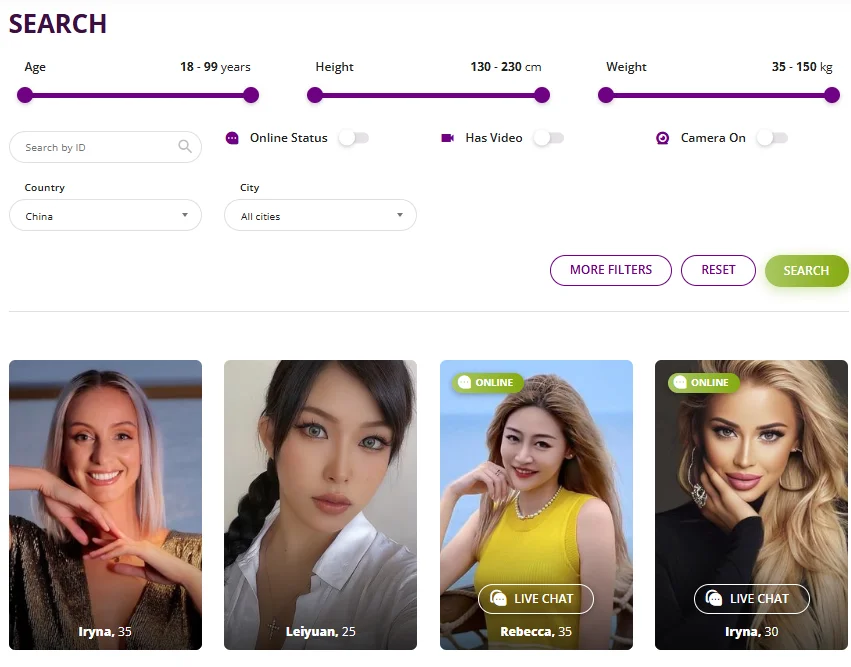Click the ONLINE badge on Rebecca's card
Image resolution: width=851 pixels, height=667 pixels.
pos(487,383)
